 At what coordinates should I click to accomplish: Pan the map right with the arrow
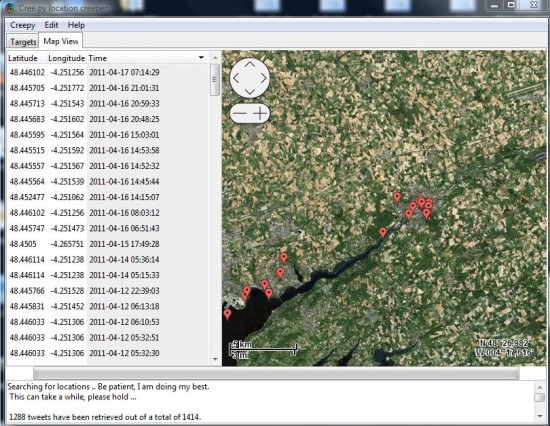(x=263, y=78)
